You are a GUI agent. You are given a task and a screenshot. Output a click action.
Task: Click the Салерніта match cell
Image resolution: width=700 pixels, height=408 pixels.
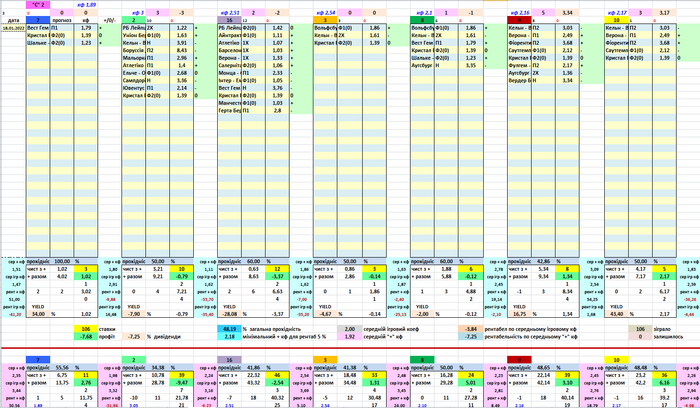[x=229, y=65]
